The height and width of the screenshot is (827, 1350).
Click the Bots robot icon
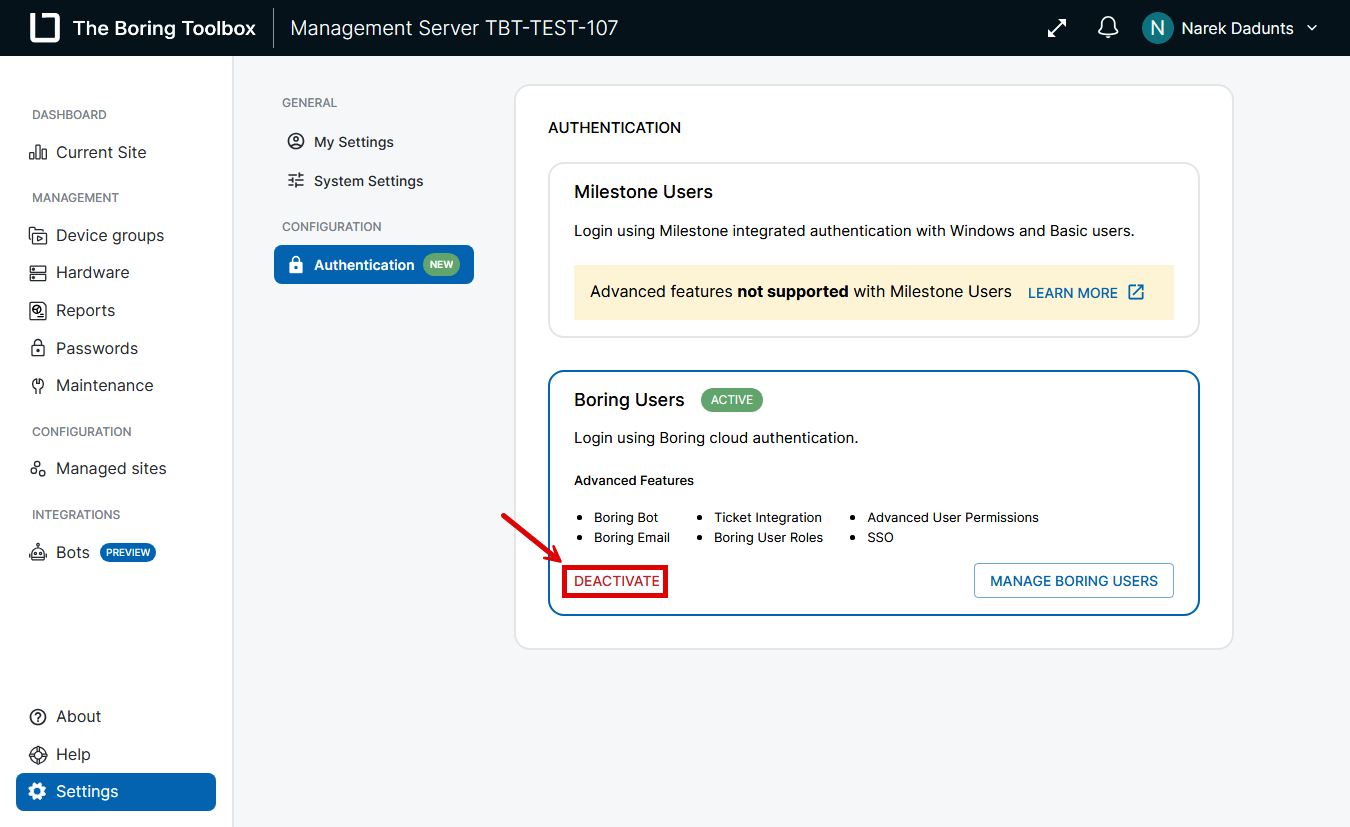pos(38,552)
